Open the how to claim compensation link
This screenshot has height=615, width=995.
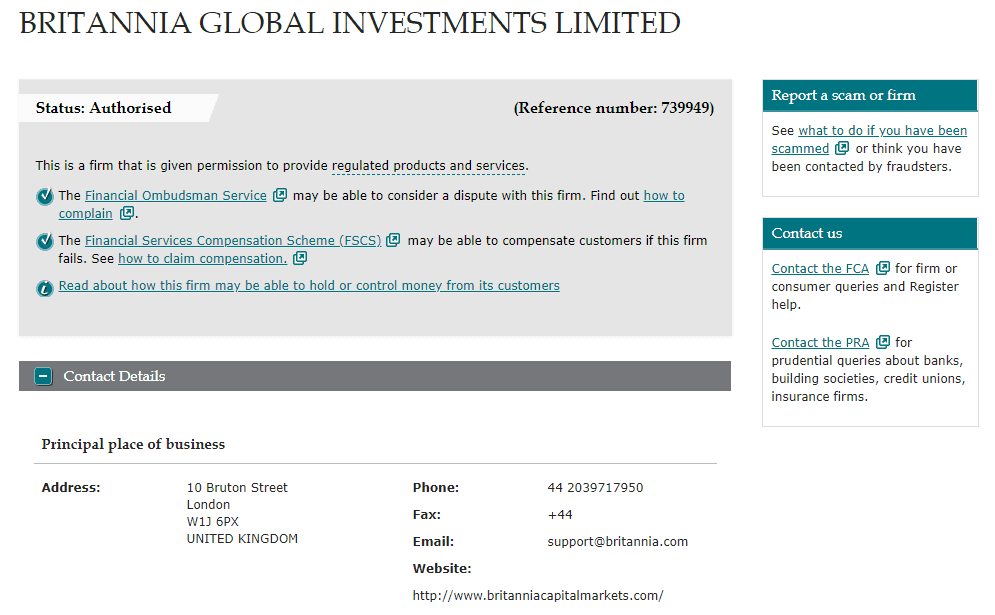pos(200,258)
